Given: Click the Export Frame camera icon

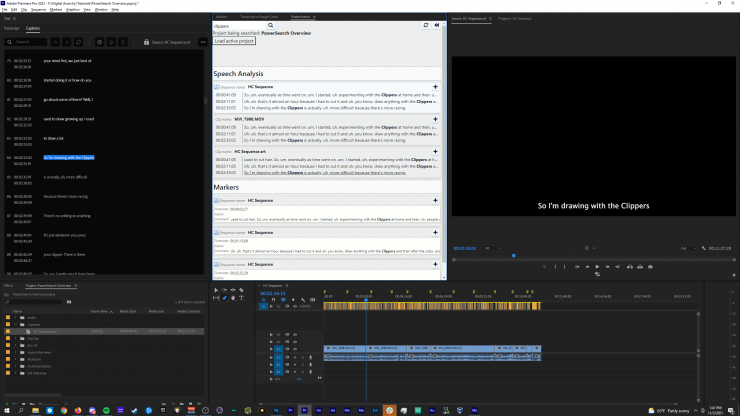Looking at the screenshot, I should pyautogui.click(x=649, y=267).
